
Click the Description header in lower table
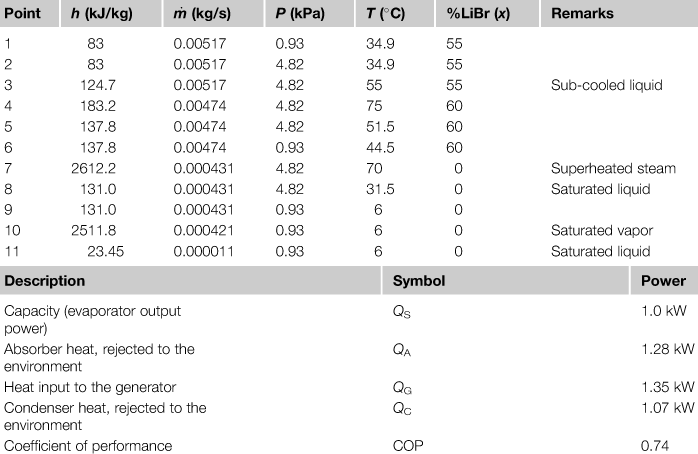coord(45,281)
